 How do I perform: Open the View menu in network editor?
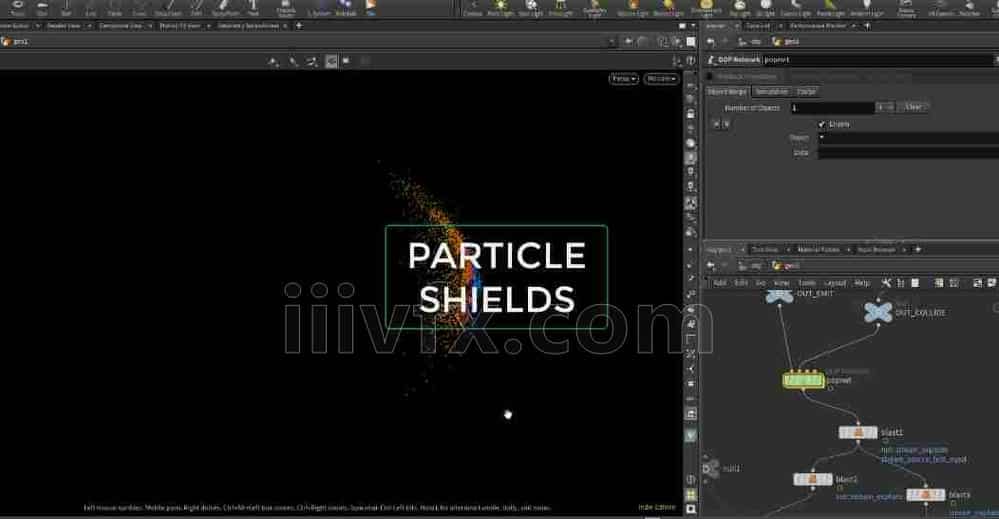[781, 283]
